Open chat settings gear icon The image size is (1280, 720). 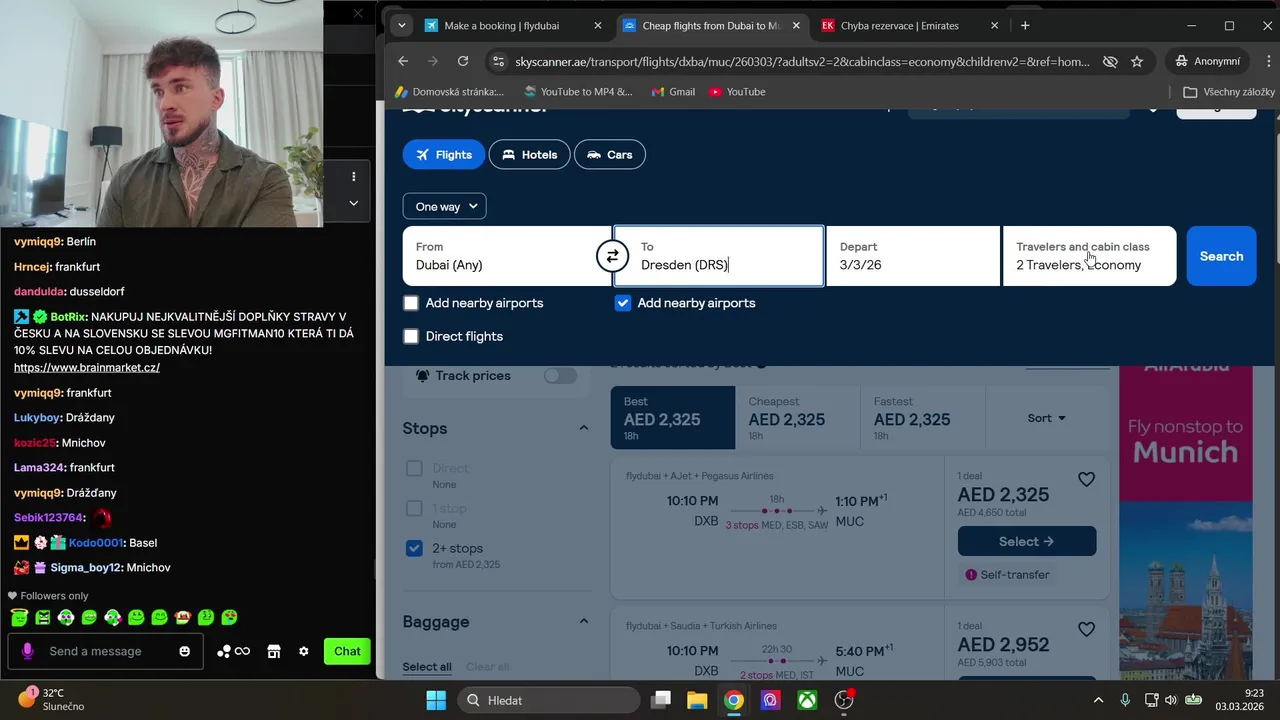pyautogui.click(x=304, y=651)
